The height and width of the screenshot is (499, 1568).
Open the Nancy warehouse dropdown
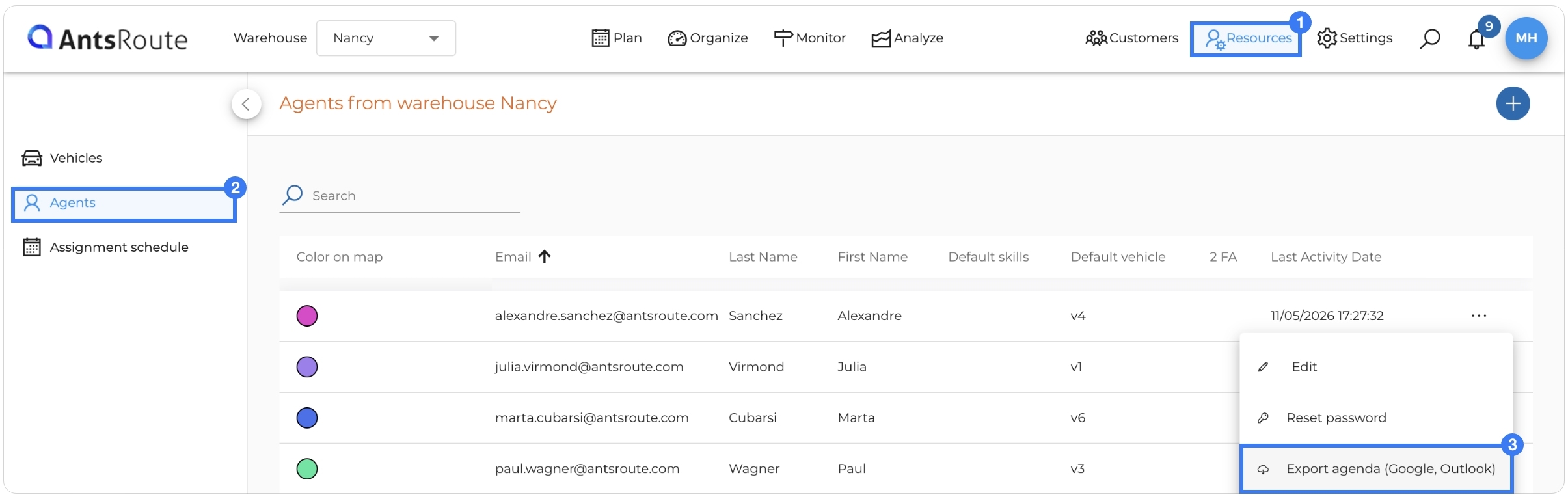coord(386,38)
